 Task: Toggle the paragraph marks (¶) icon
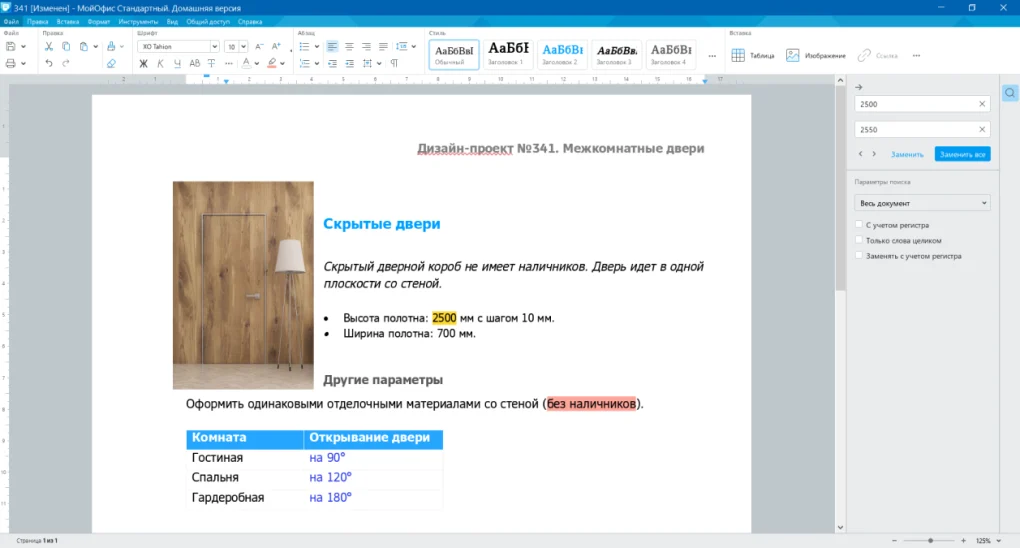click(x=394, y=63)
